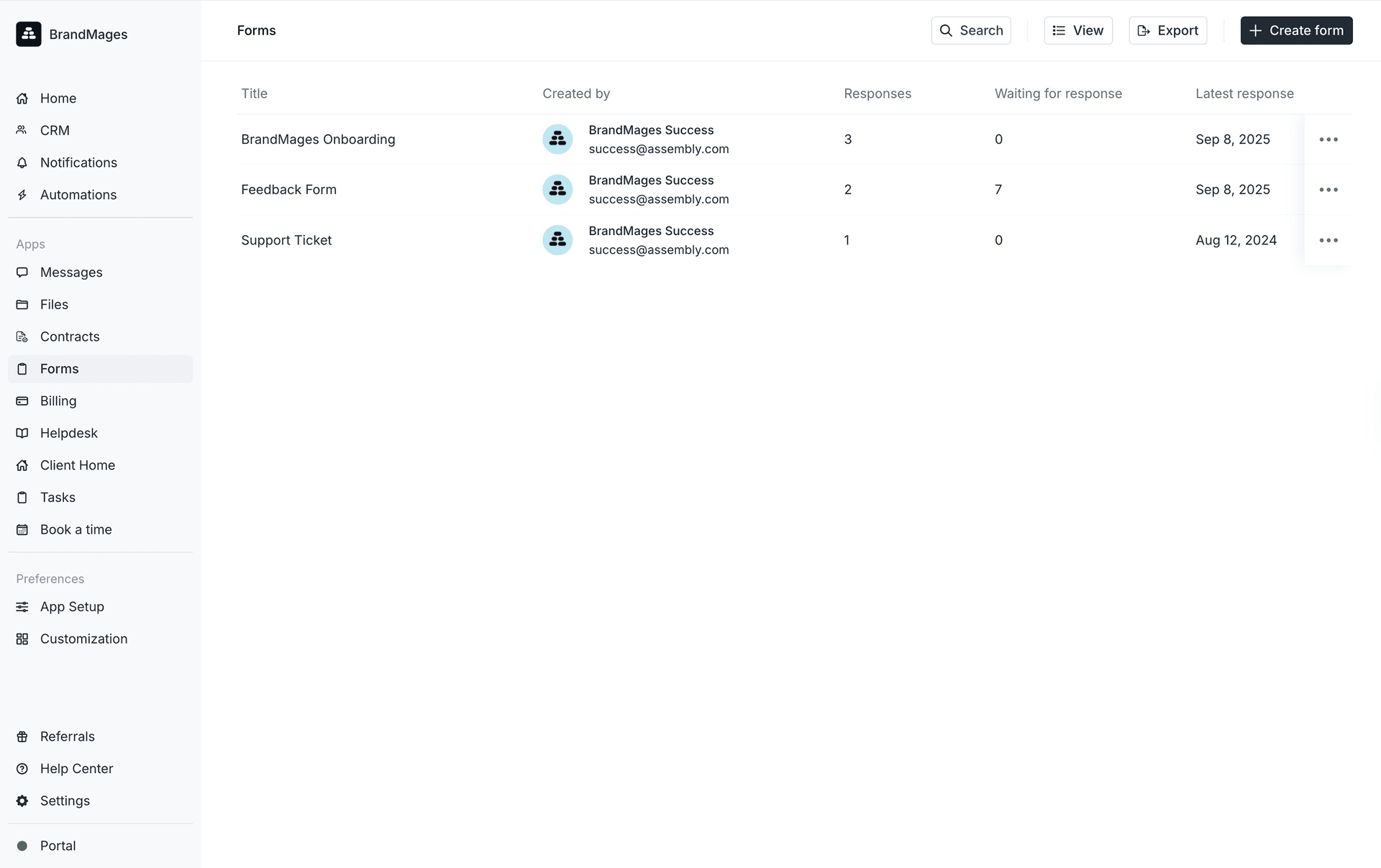Viewport: 1381px width, 868px height.
Task: Select the Automations lightning icon
Action: coord(22,195)
